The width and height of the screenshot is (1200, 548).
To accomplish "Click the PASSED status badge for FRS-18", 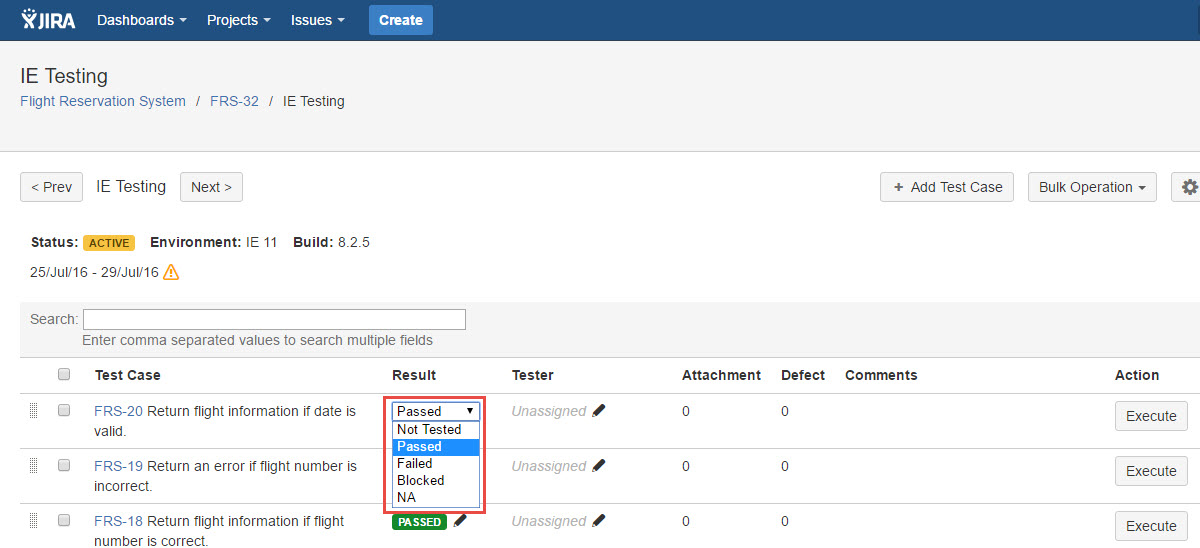I will coord(419,522).
